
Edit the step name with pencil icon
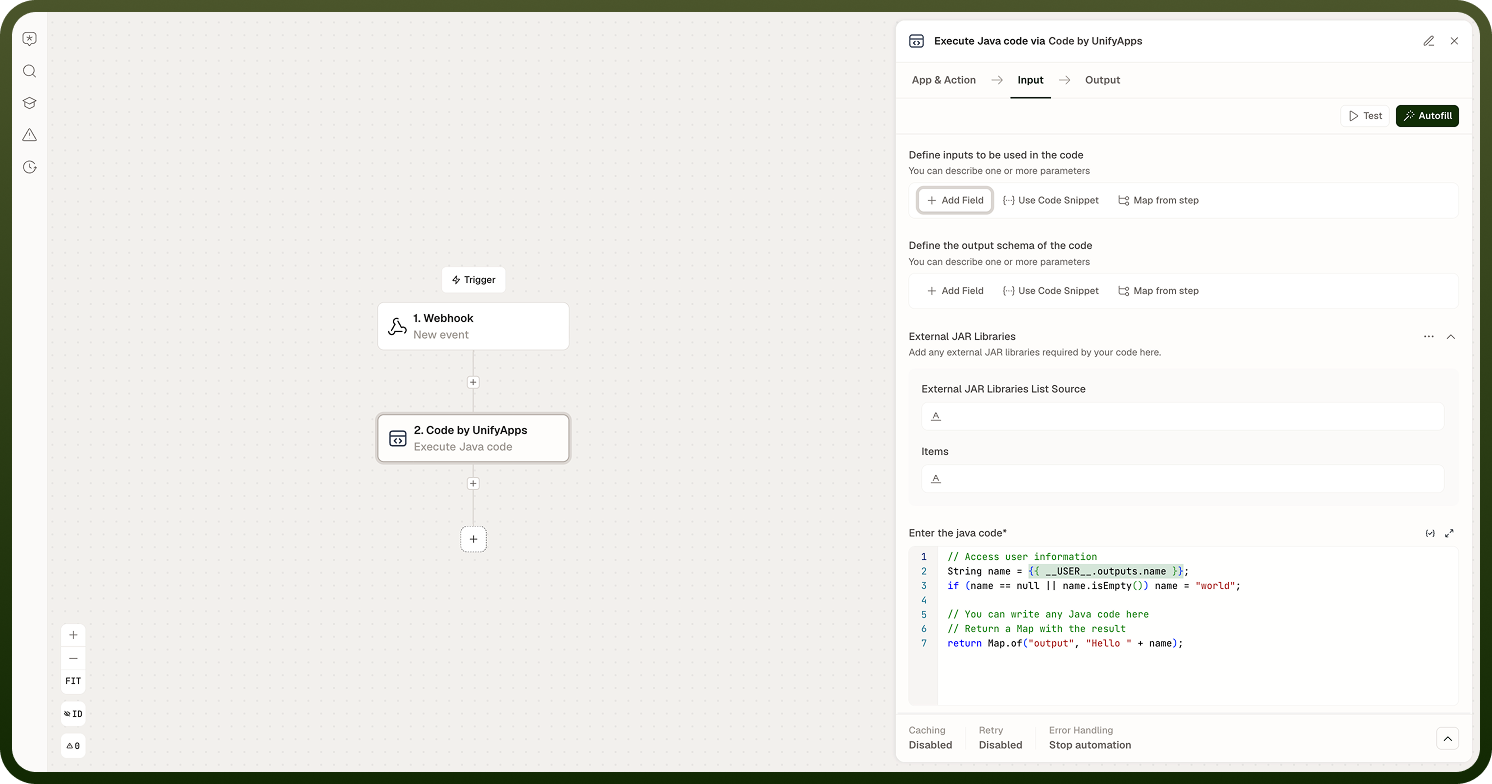click(x=1429, y=41)
